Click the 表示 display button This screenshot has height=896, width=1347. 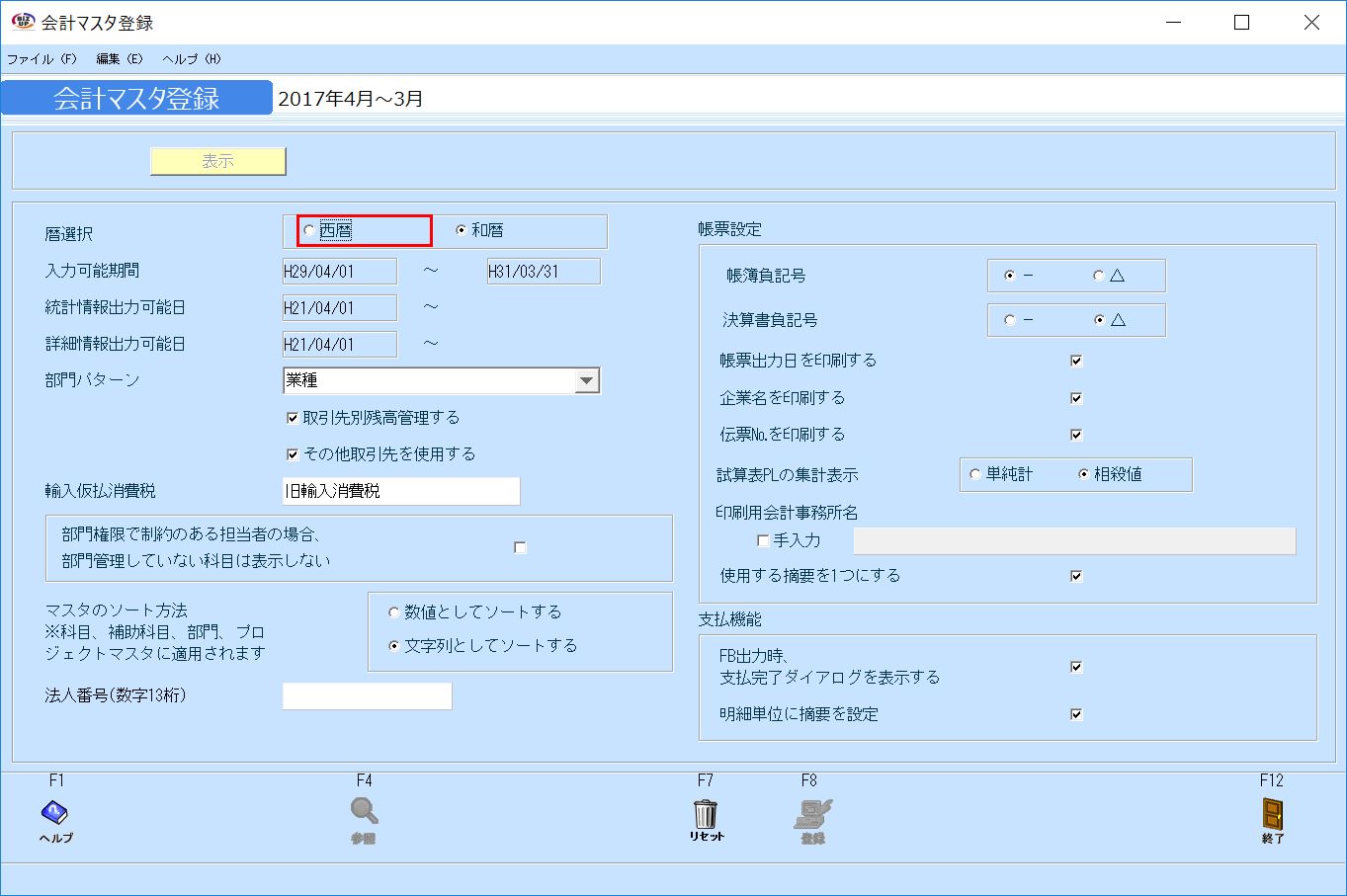click(x=217, y=161)
